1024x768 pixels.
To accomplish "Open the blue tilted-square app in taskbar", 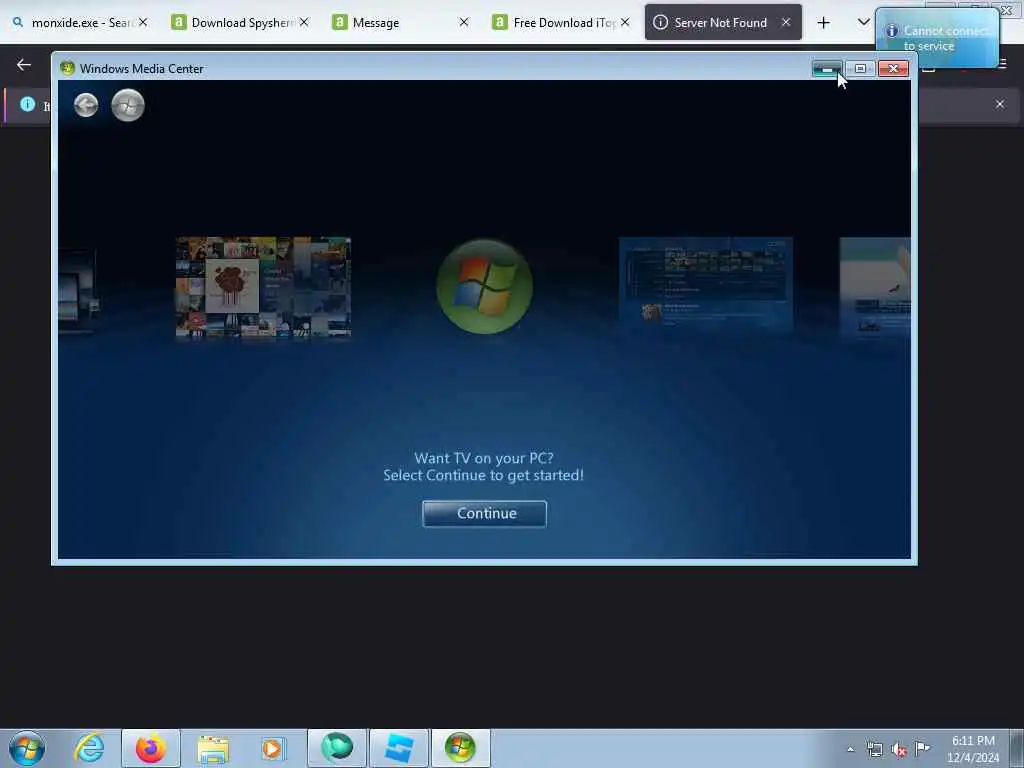I will (x=399, y=748).
